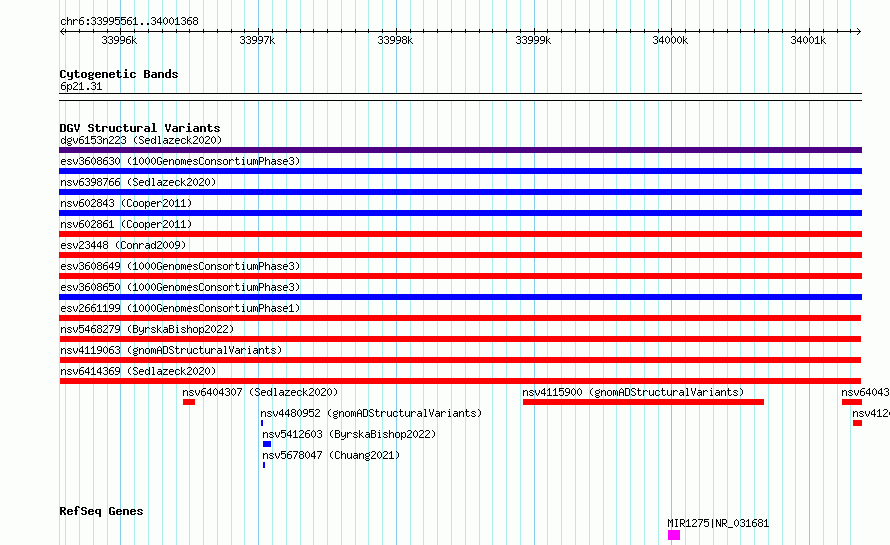Click the small red nsv6404307 variant block
Image resolution: width=890 pixels, height=545 pixels.
(x=189, y=402)
